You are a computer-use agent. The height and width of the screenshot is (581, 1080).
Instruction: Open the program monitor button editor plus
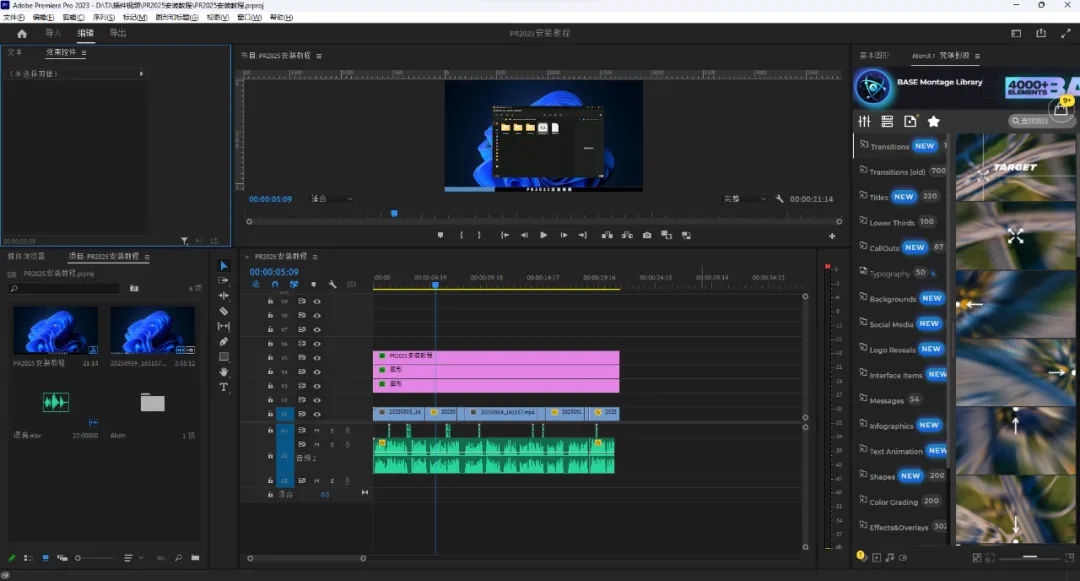tap(832, 236)
